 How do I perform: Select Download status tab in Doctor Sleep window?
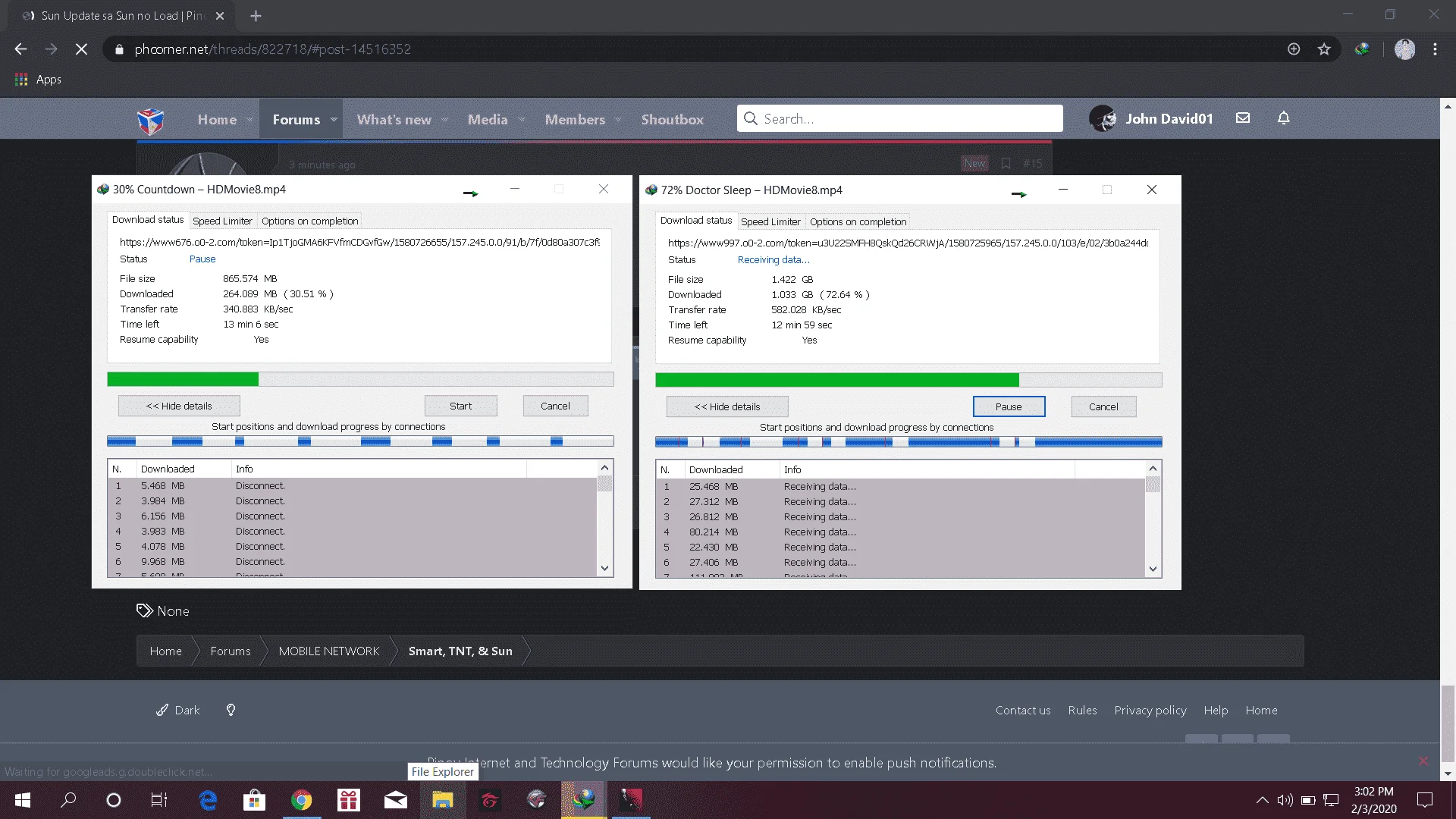(x=696, y=221)
